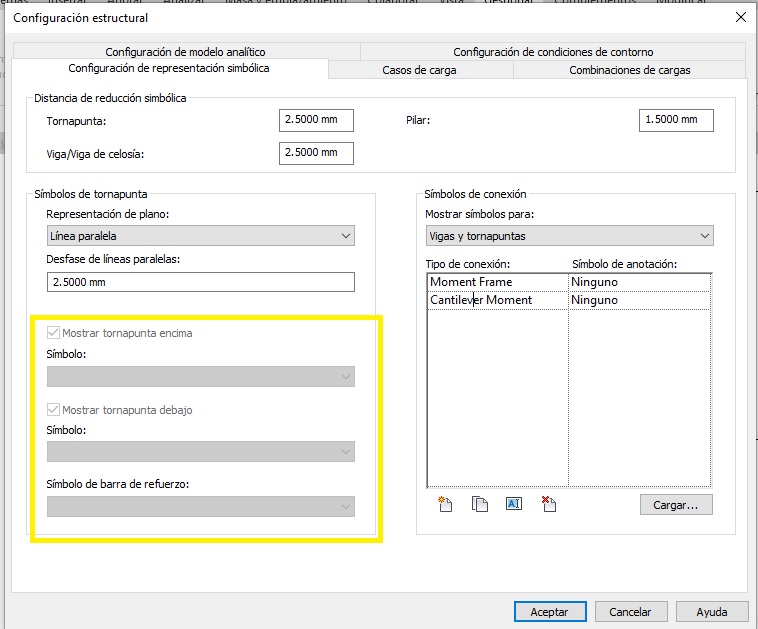
Task: Click the Desfase de líneas paralelas field
Action: 200,282
